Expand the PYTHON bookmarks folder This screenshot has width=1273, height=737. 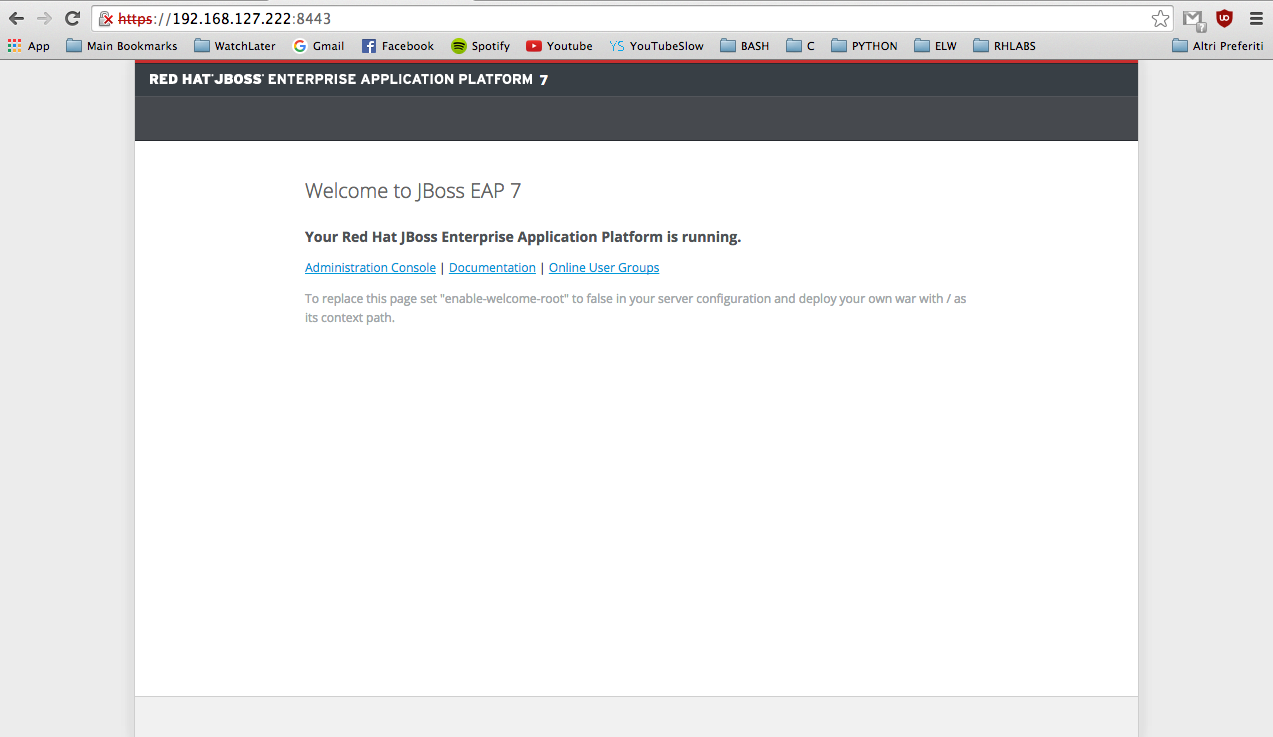[865, 46]
